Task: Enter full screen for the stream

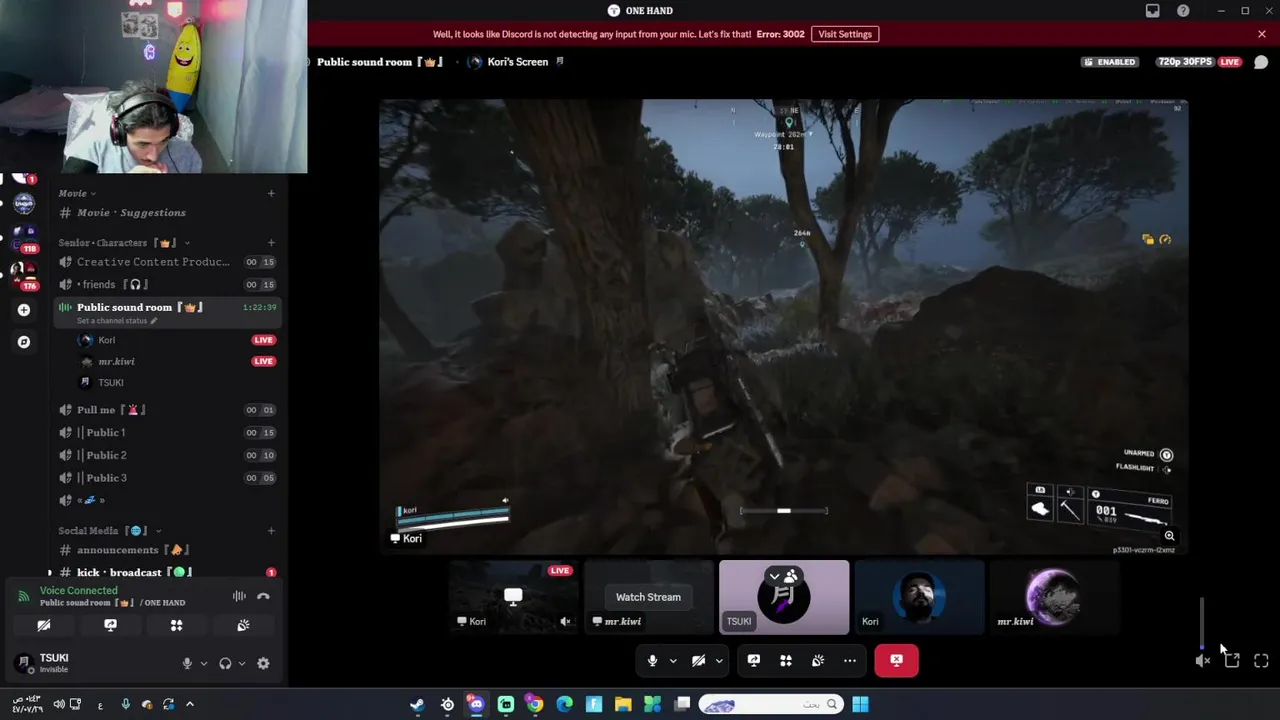Action: point(1261,660)
